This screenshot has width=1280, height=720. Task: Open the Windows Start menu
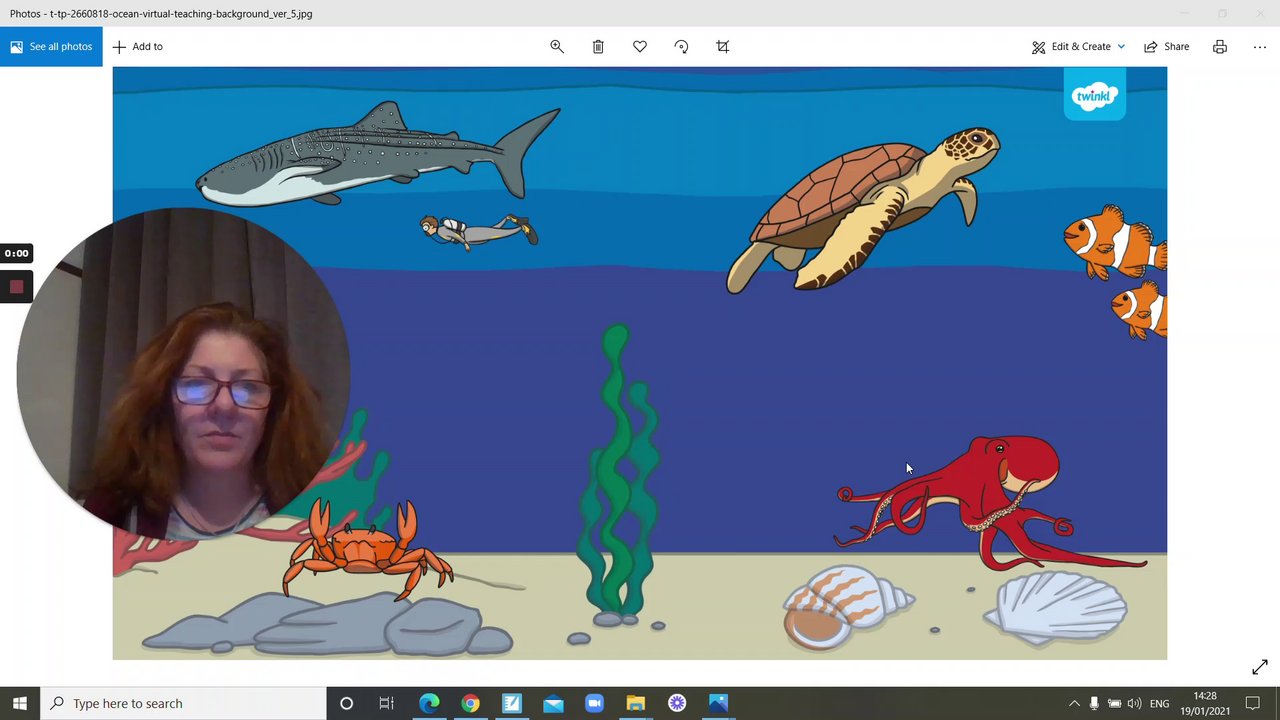click(20, 703)
